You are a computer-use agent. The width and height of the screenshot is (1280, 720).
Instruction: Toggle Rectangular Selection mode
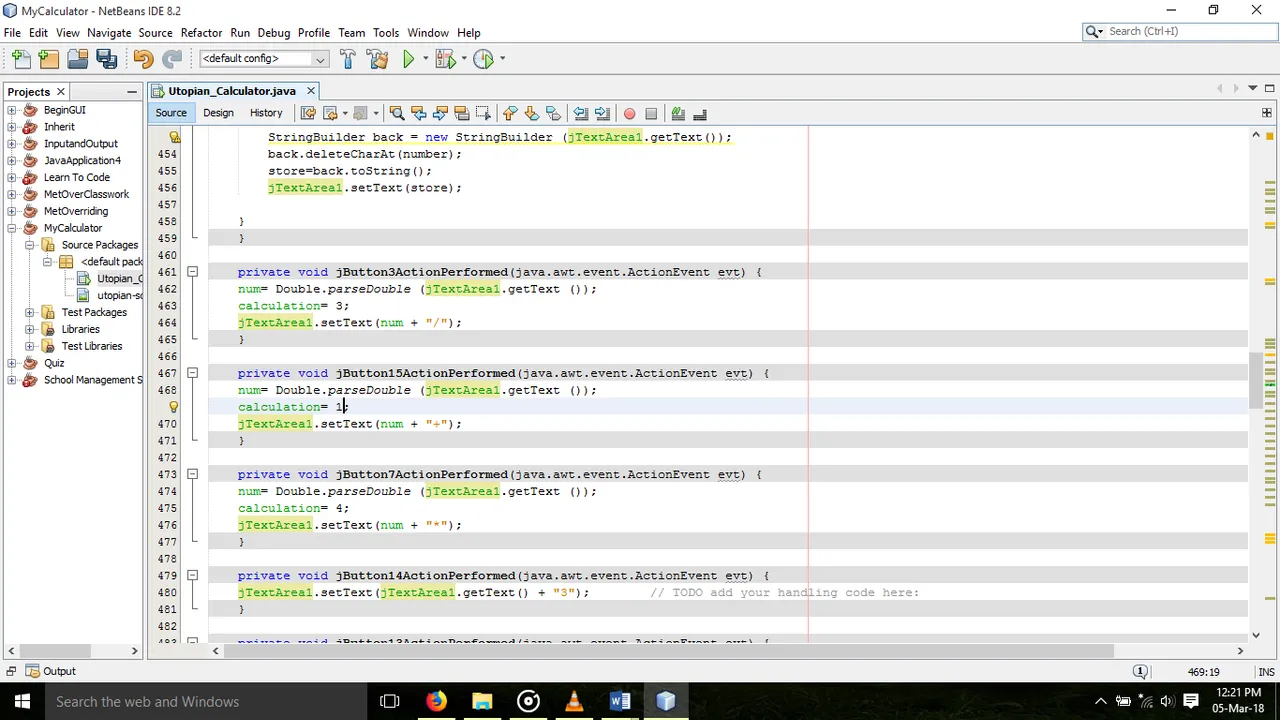click(484, 113)
